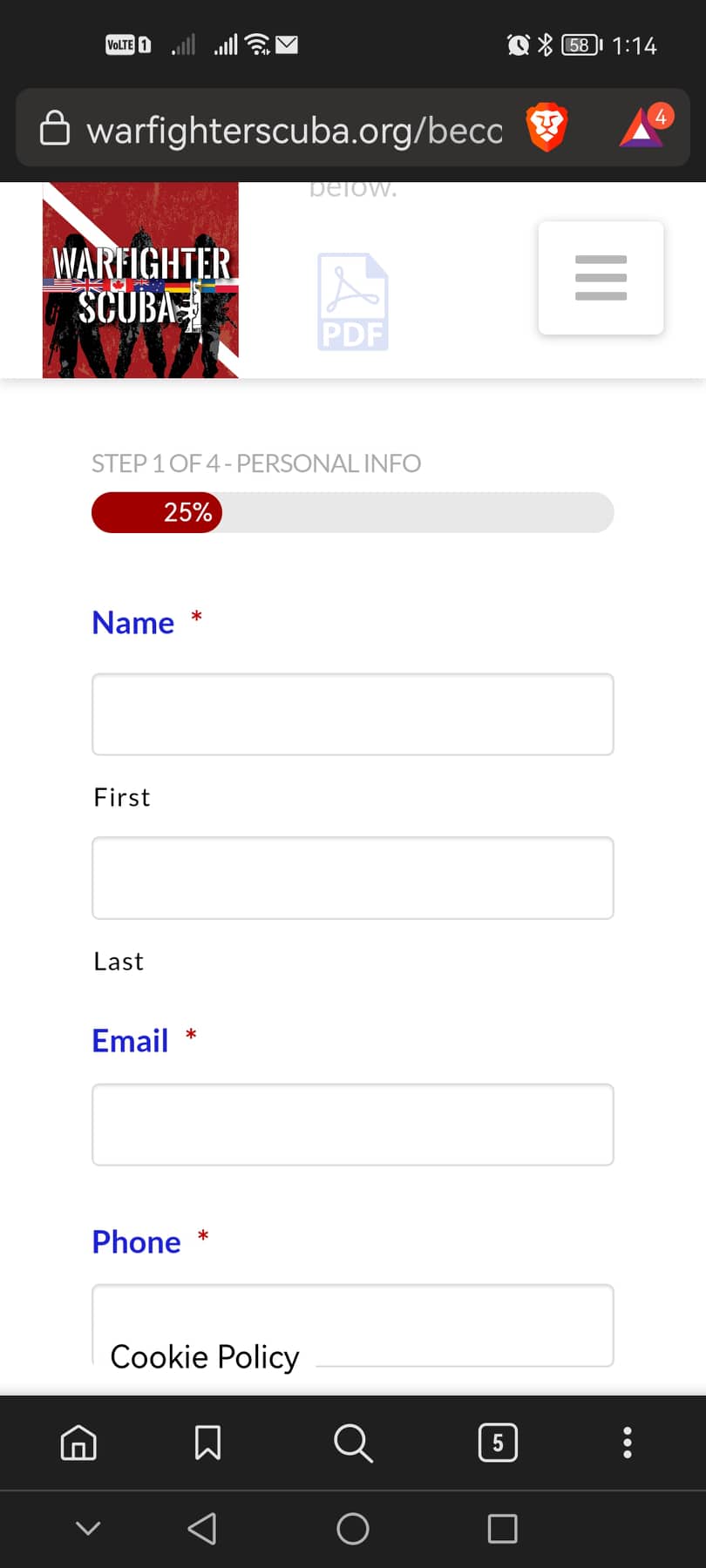Tap the bookmark icon

coord(207,1443)
